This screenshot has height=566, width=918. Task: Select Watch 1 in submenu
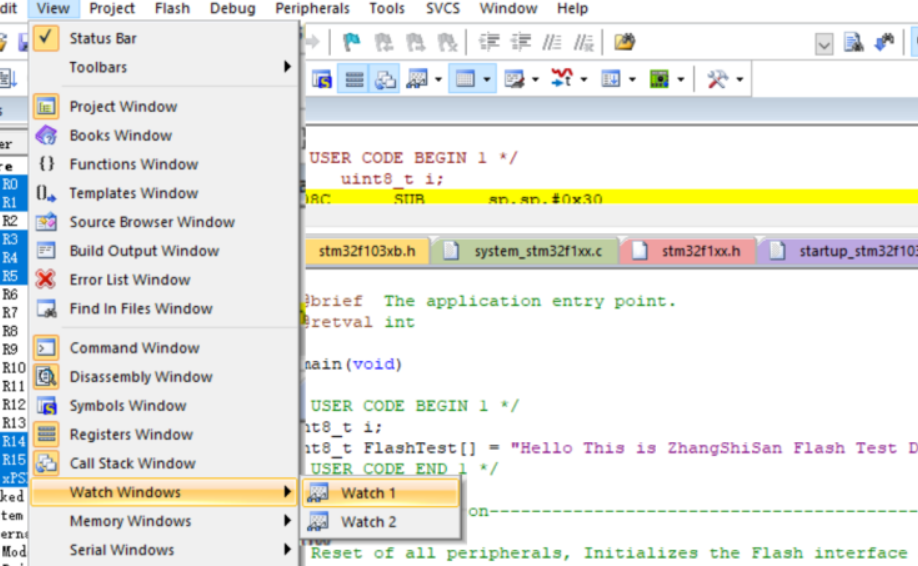tap(381, 493)
